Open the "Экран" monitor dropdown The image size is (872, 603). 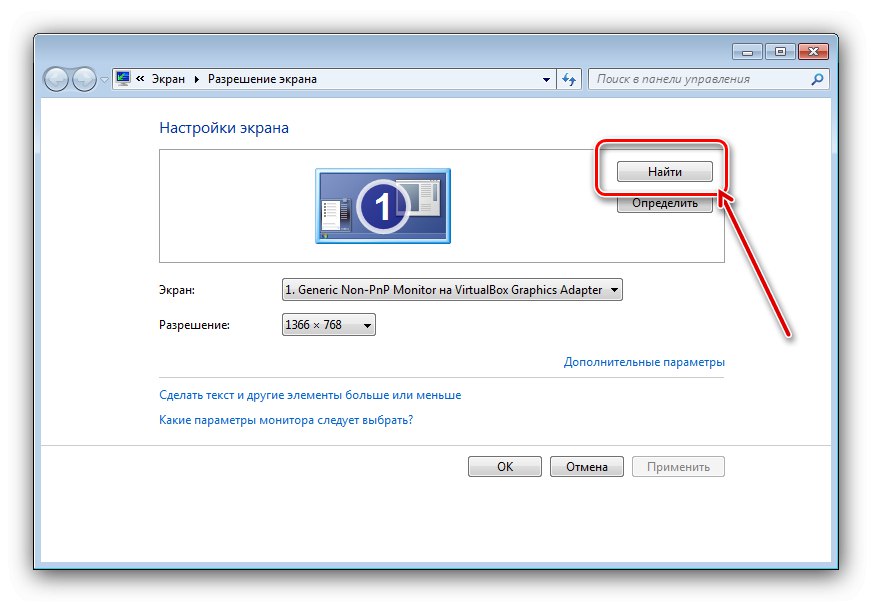point(452,290)
